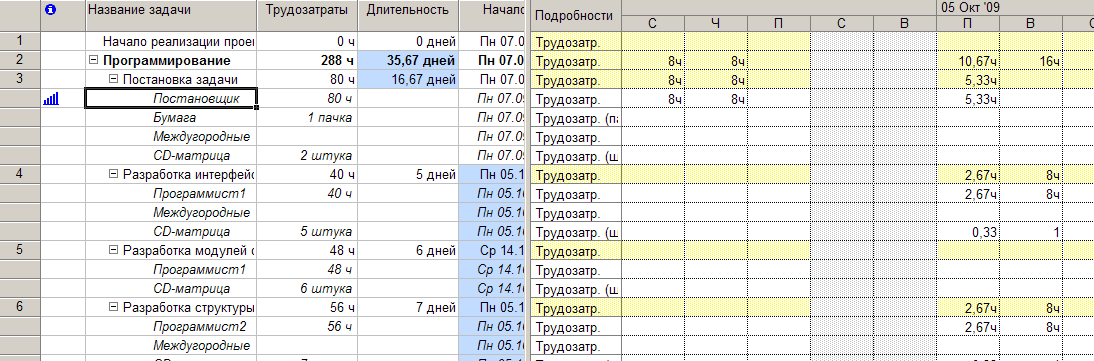Click the Название задачи column header
The width and height of the screenshot is (1094, 361).
(x=171, y=15)
